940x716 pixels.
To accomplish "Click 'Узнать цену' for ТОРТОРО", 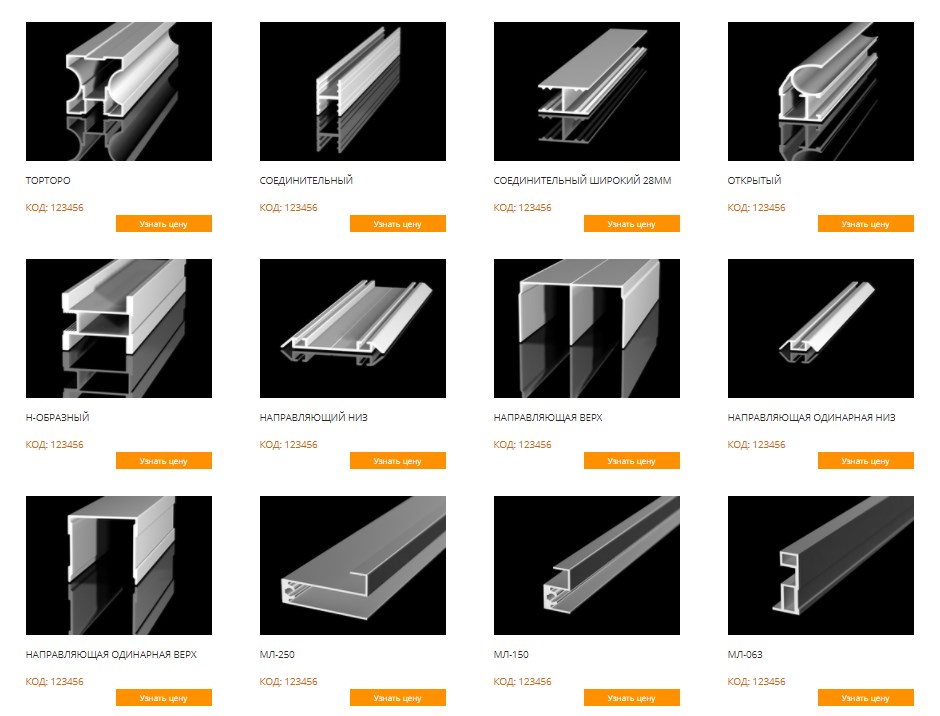I will 164,224.
